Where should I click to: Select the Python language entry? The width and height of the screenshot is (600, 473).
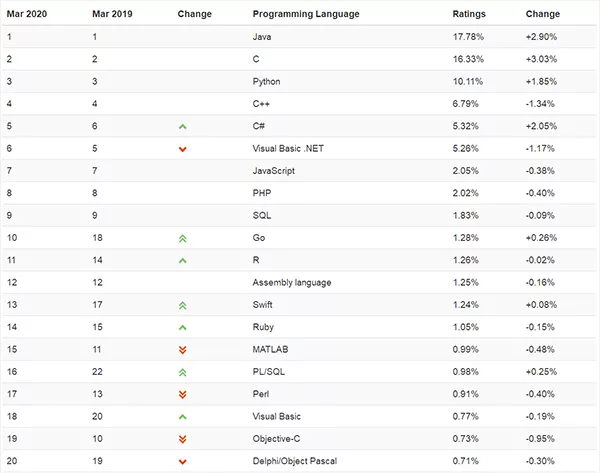[268, 81]
